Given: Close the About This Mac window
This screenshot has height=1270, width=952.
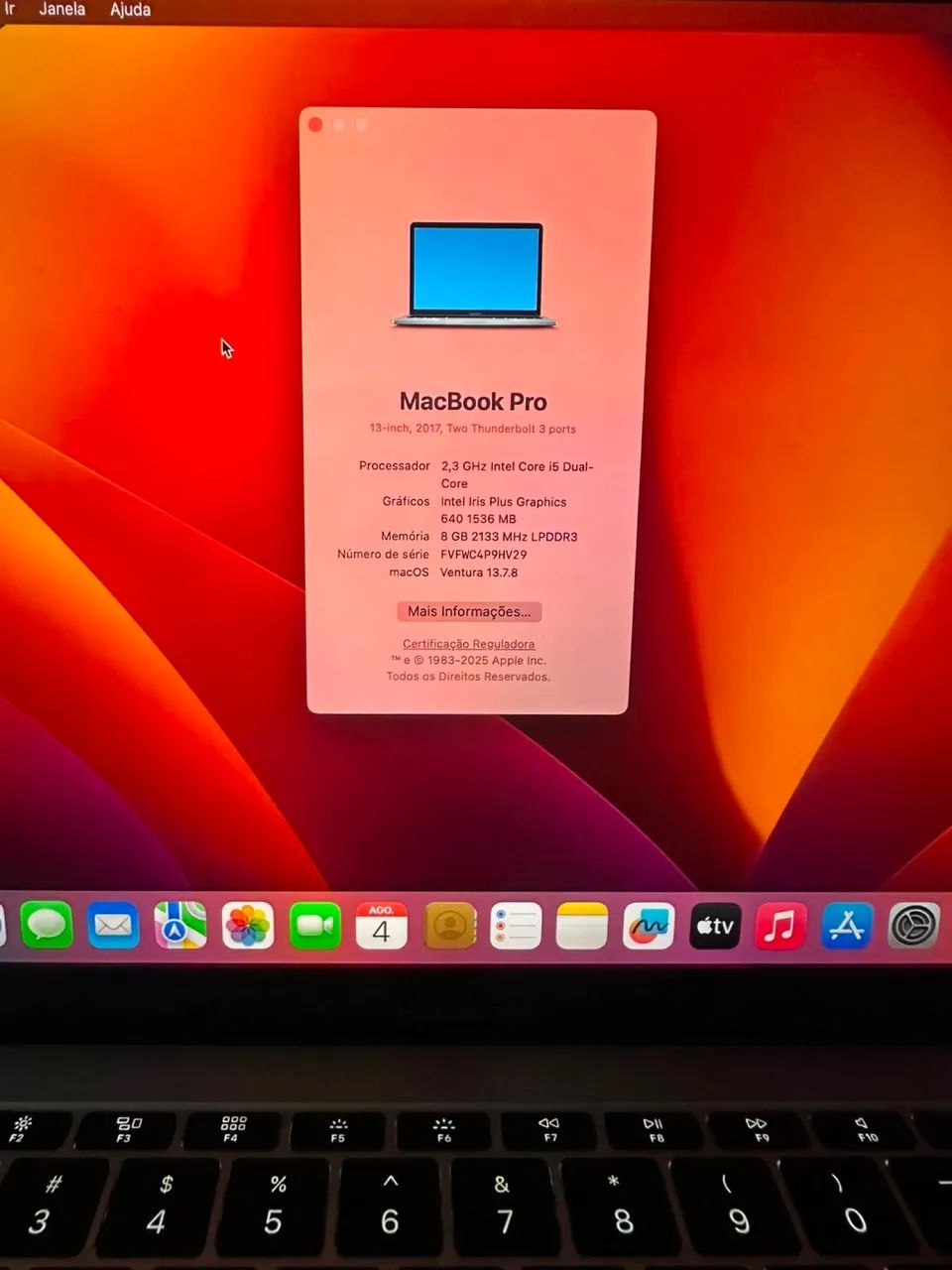Looking at the screenshot, I should click(315, 125).
